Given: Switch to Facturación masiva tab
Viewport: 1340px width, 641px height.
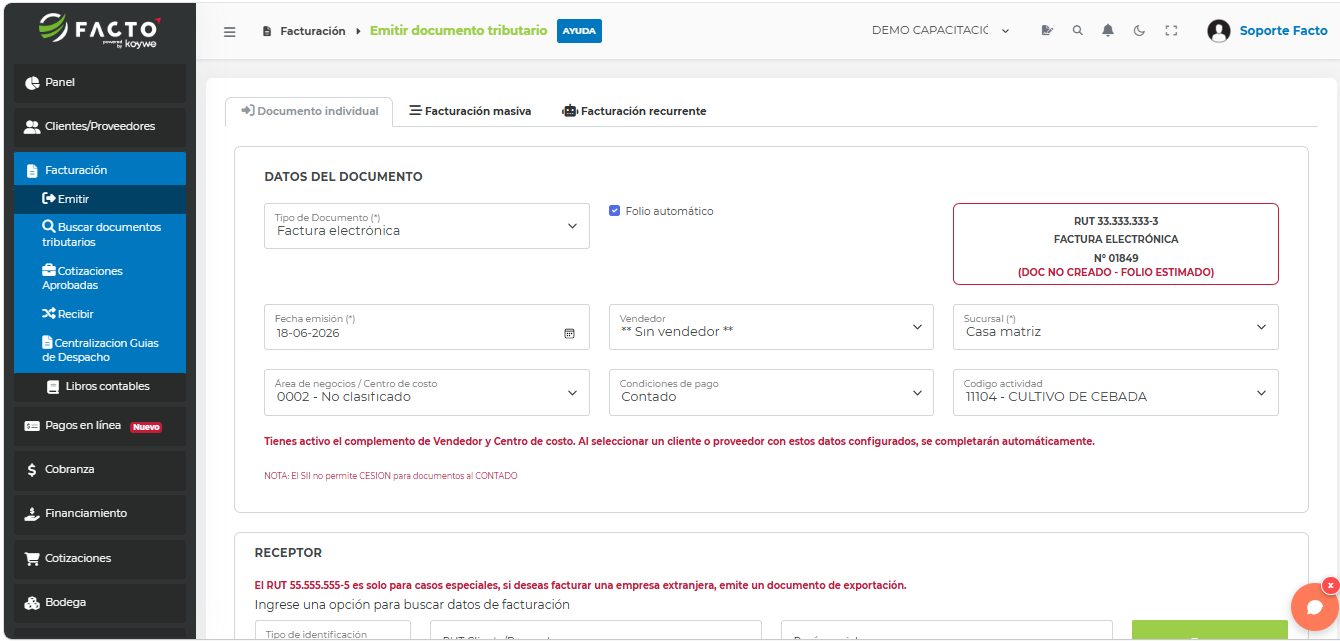Looking at the screenshot, I should (470, 111).
